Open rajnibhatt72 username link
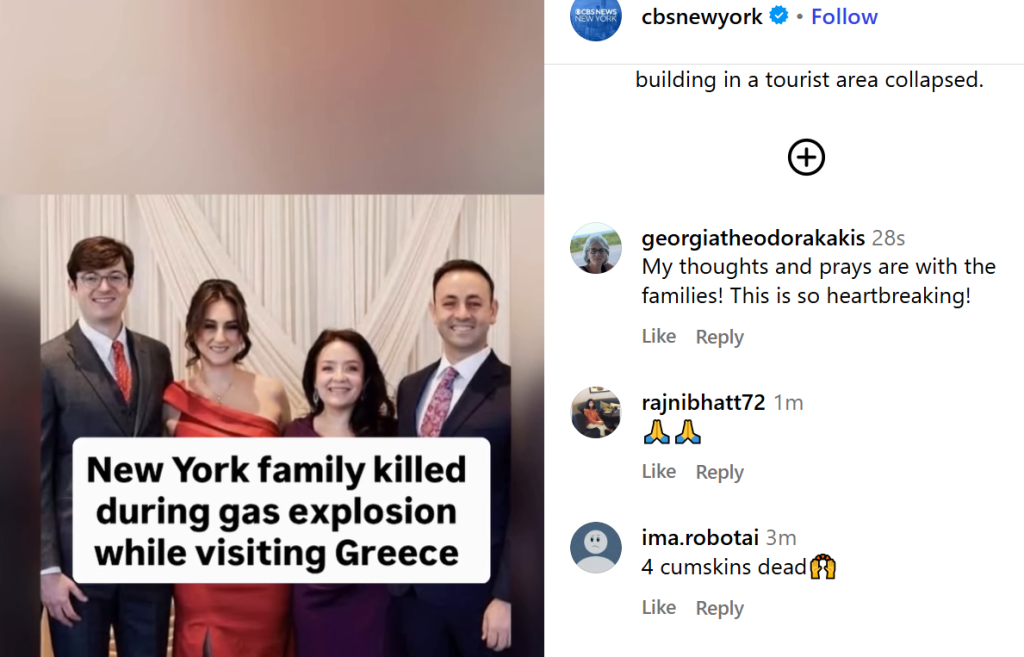Image resolution: width=1024 pixels, height=657 pixels. point(703,402)
